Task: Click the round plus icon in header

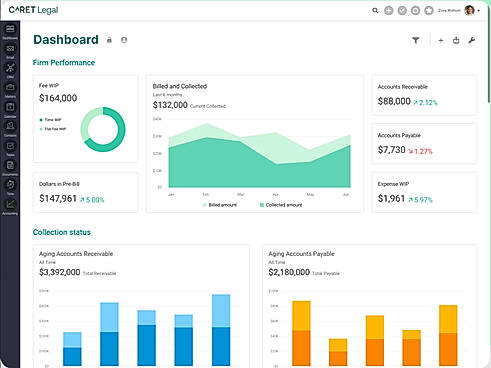Action: pos(388,11)
